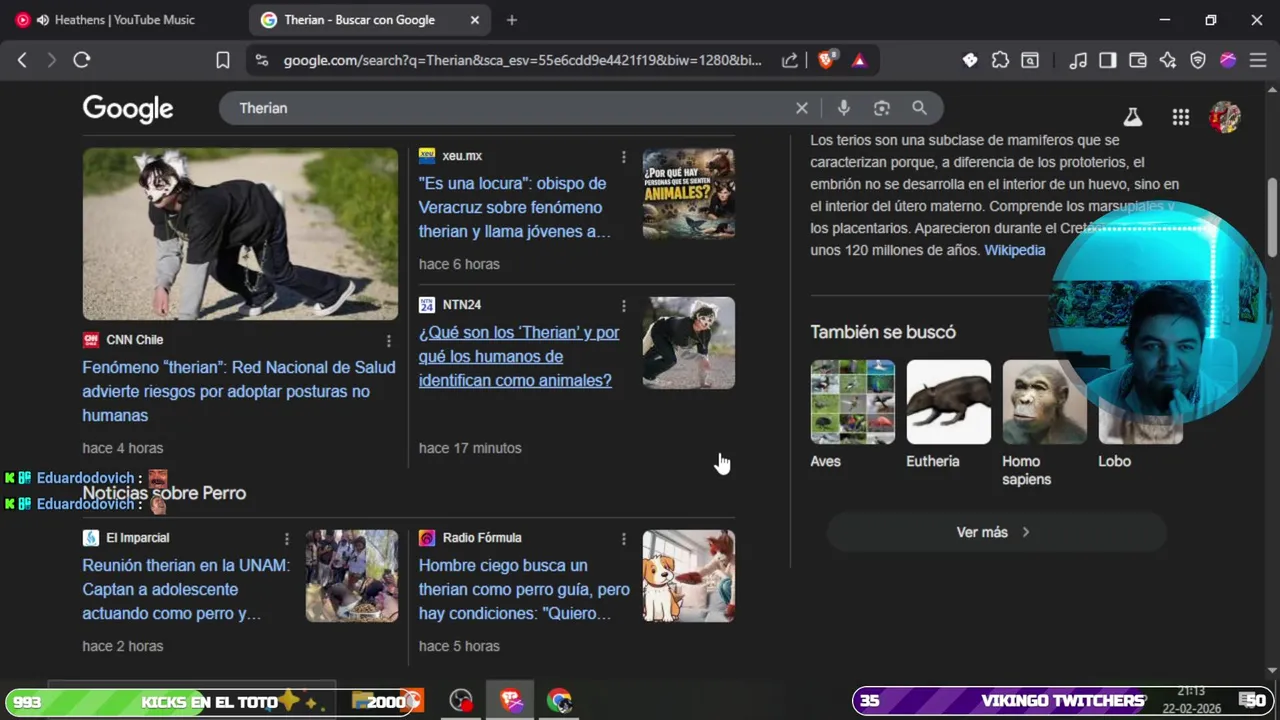This screenshot has height=720, width=1280.
Task: Switch to the Heathens YouTube Music tab
Action: (x=123, y=20)
